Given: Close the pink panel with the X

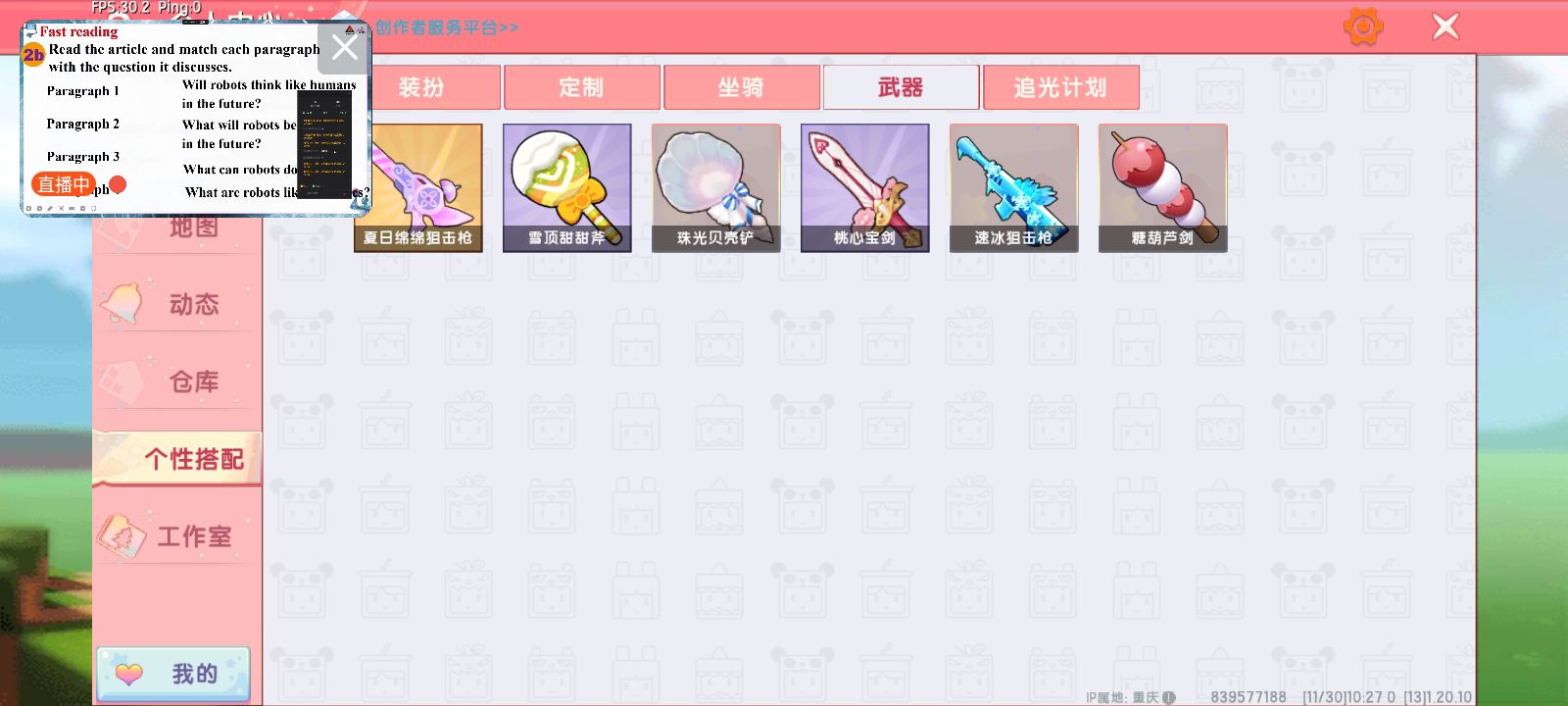Looking at the screenshot, I should coord(1445,26).
